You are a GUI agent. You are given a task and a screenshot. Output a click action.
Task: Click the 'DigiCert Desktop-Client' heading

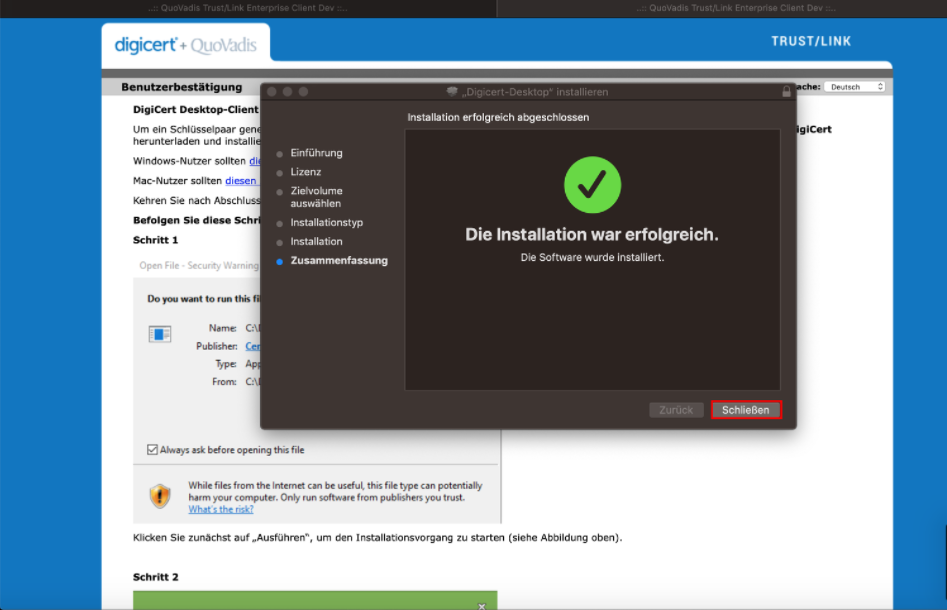[x=196, y=109]
